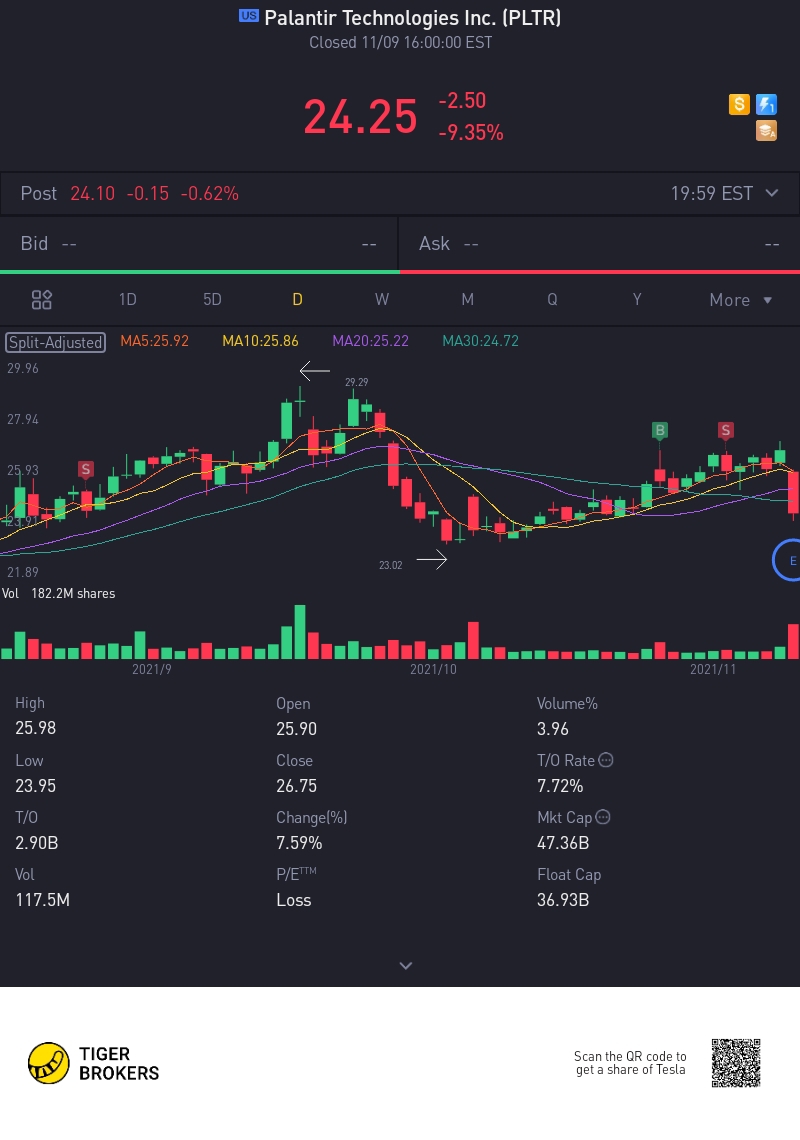Screen dimensions: 800x1140
Task: Tap the -2.50 price change value
Action: (463, 100)
